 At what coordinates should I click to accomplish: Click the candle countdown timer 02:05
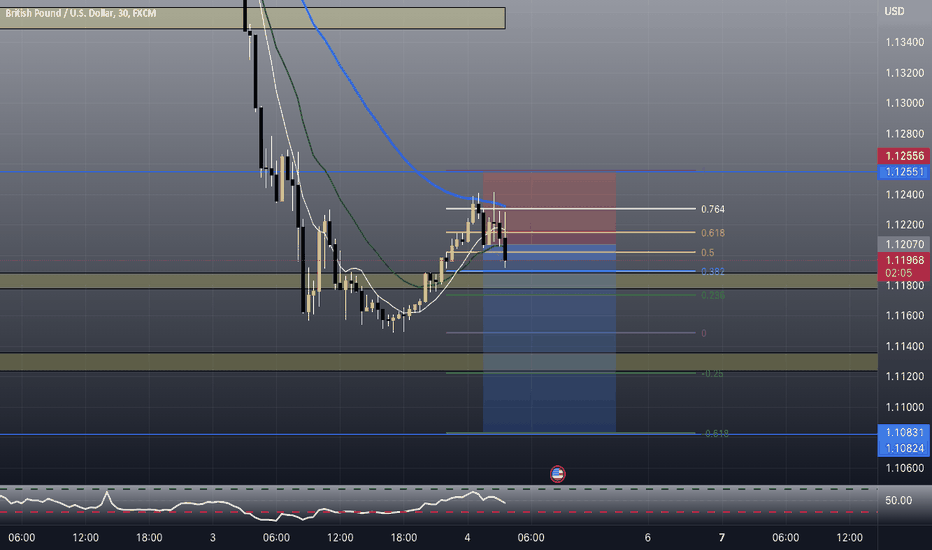(x=898, y=274)
